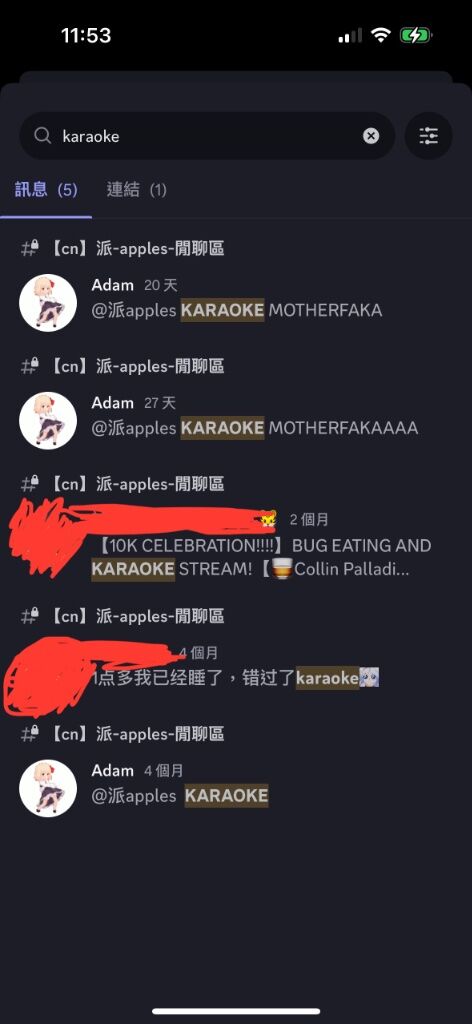The image size is (472, 1024).
Task: Tap the @派apples mention in 20 天 message
Action: pos(134,310)
